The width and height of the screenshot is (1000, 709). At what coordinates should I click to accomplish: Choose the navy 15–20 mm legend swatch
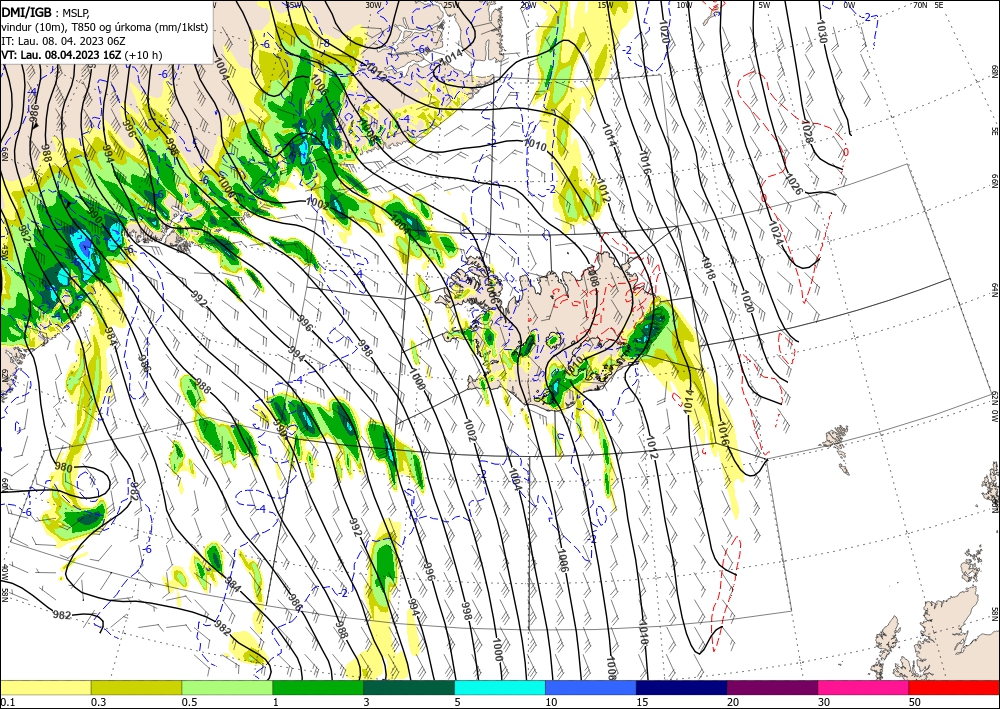pyautogui.click(x=682, y=687)
